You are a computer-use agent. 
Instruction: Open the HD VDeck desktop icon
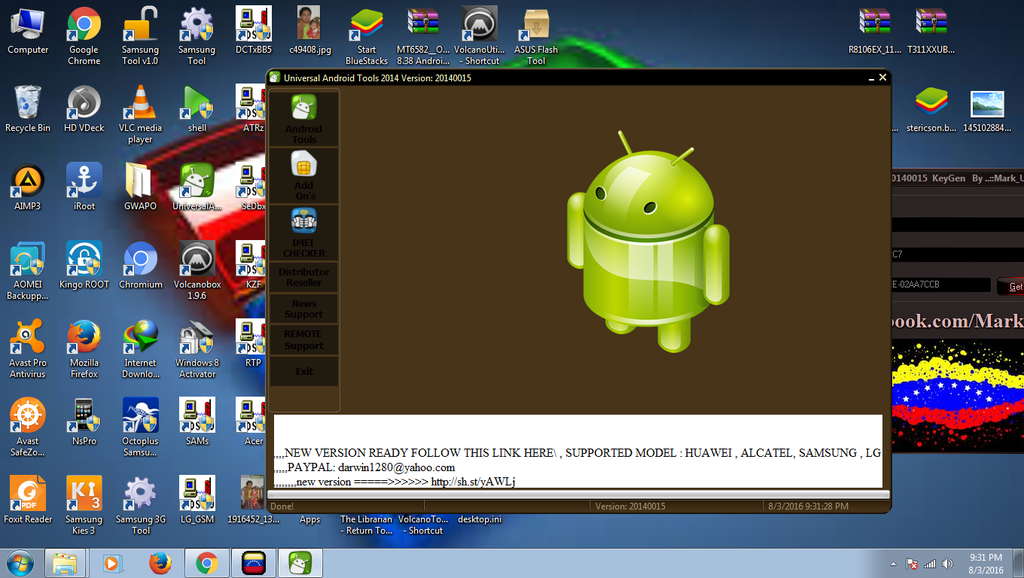(x=84, y=109)
